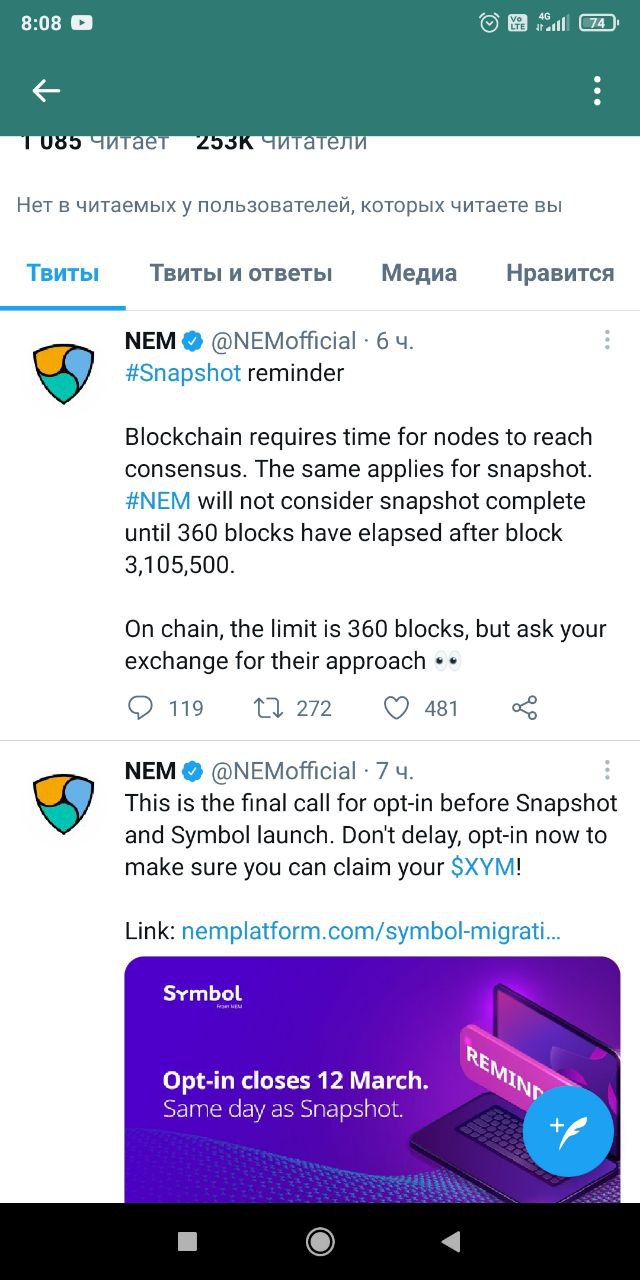The image size is (640, 1280).
Task: Tap the $XYM cashtag link
Action: [483, 867]
